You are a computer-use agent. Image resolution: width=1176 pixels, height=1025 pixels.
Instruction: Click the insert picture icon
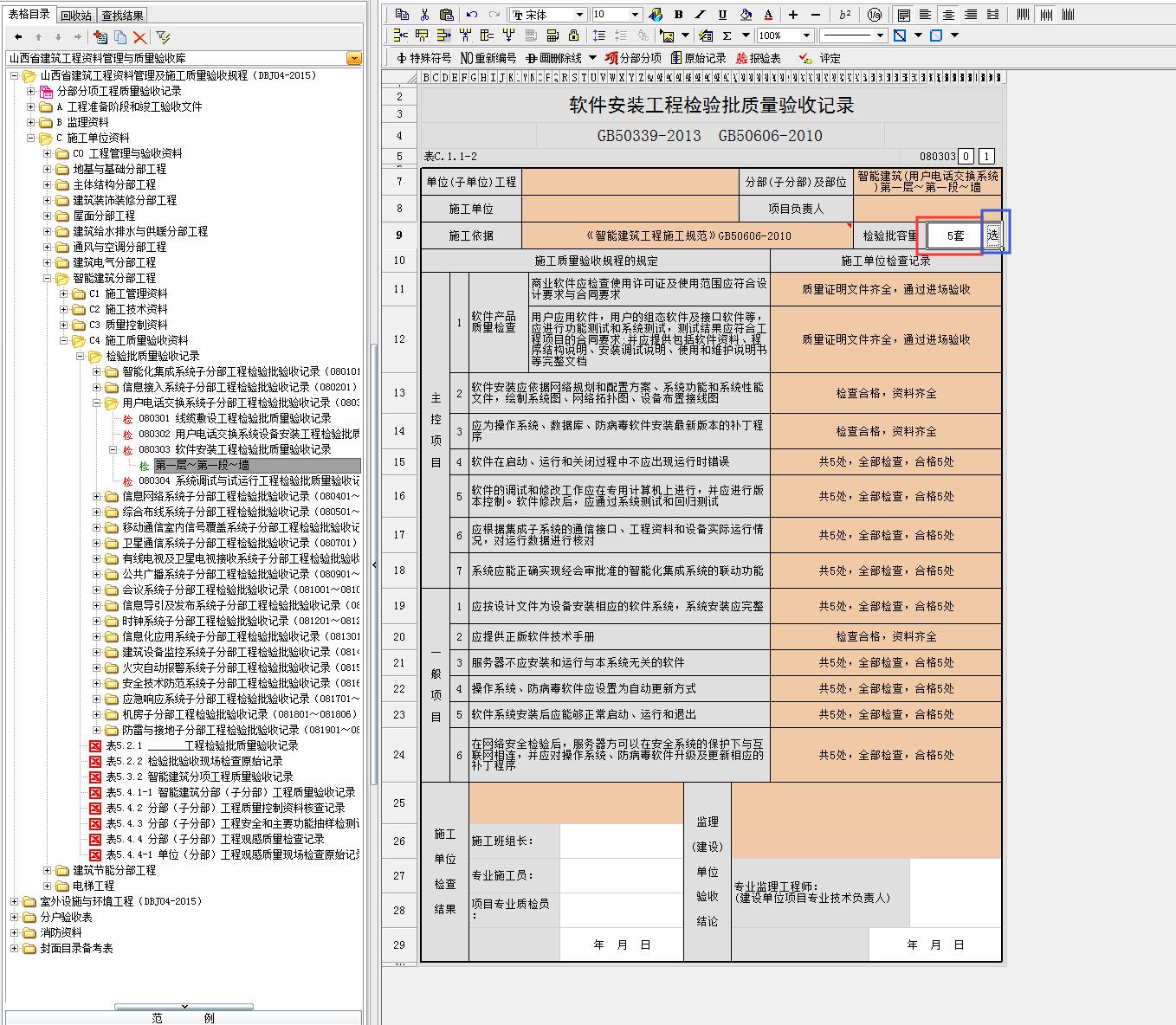pyautogui.click(x=667, y=35)
